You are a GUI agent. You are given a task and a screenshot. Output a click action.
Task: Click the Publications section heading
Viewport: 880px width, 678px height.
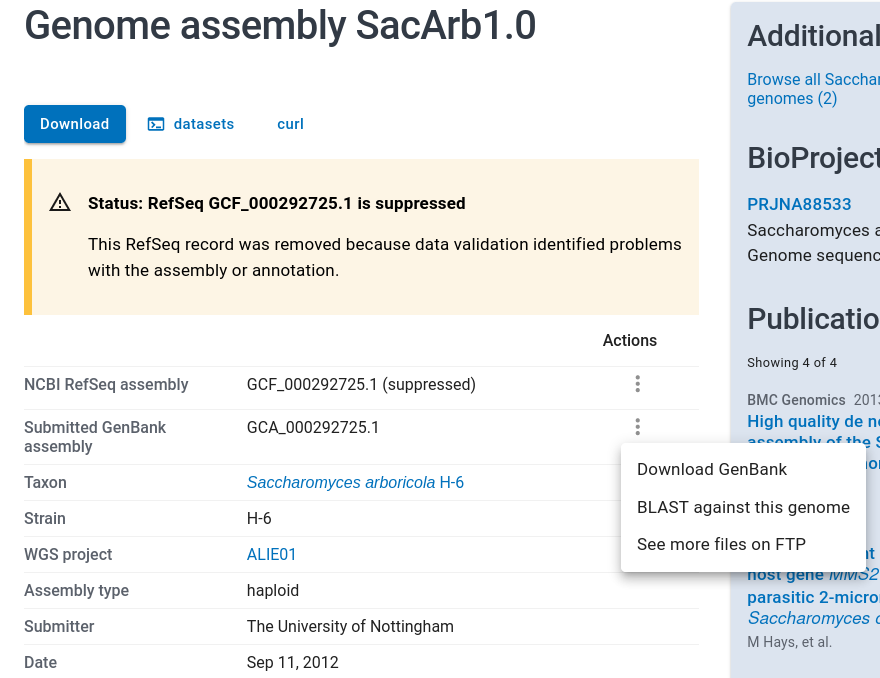point(812,319)
